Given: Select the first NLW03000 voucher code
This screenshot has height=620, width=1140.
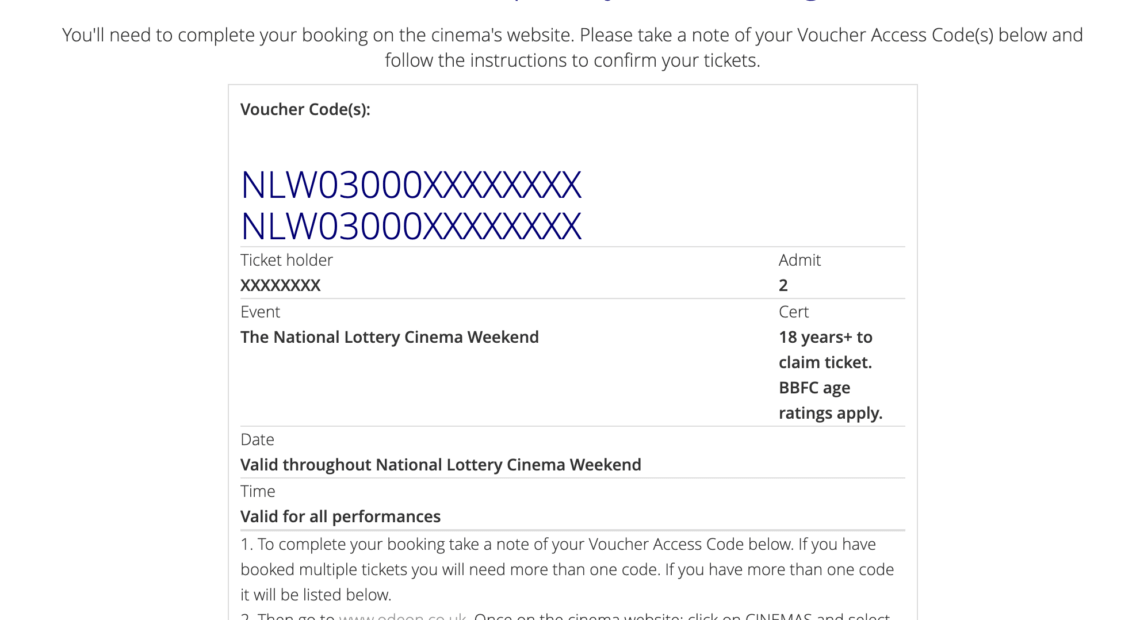Looking at the screenshot, I should (x=411, y=185).
